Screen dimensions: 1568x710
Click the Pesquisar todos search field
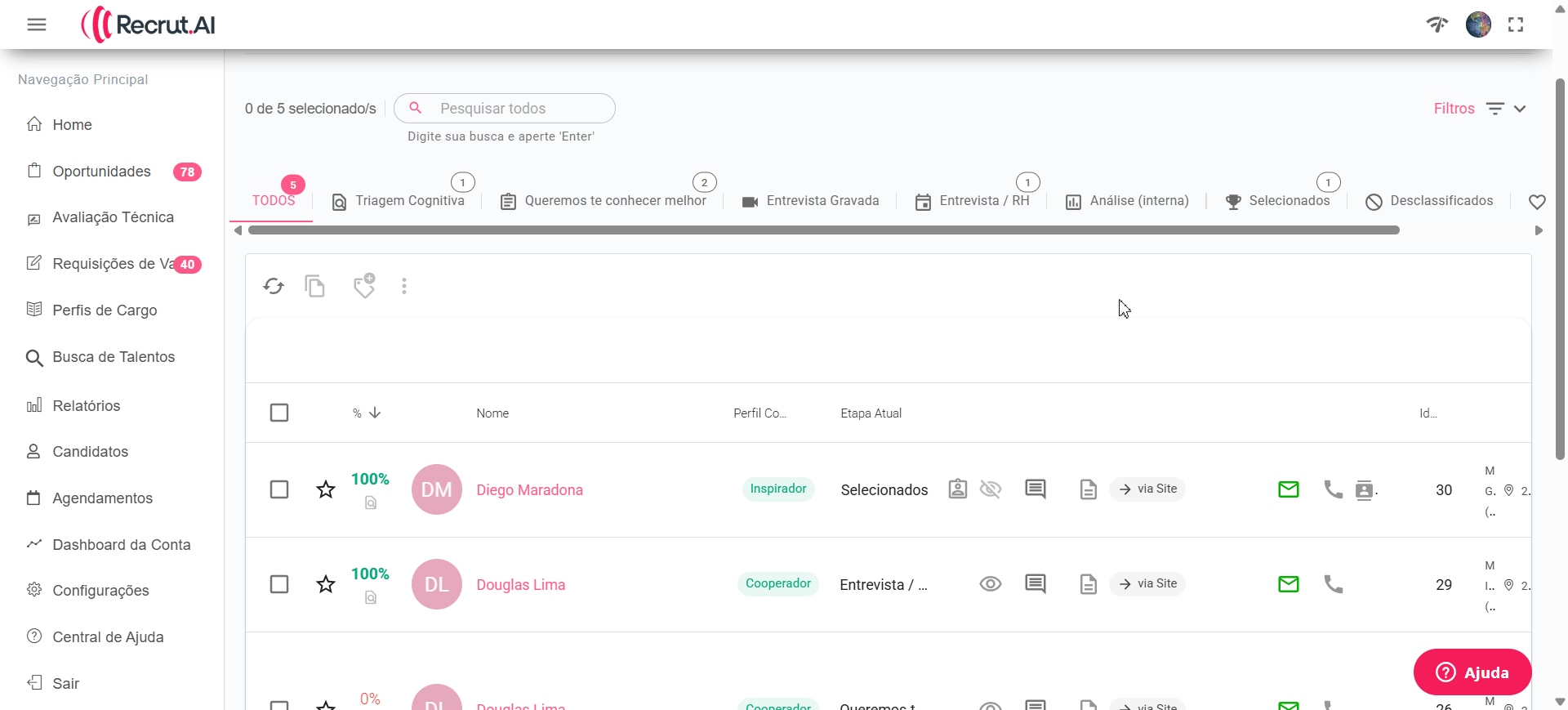(x=514, y=109)
